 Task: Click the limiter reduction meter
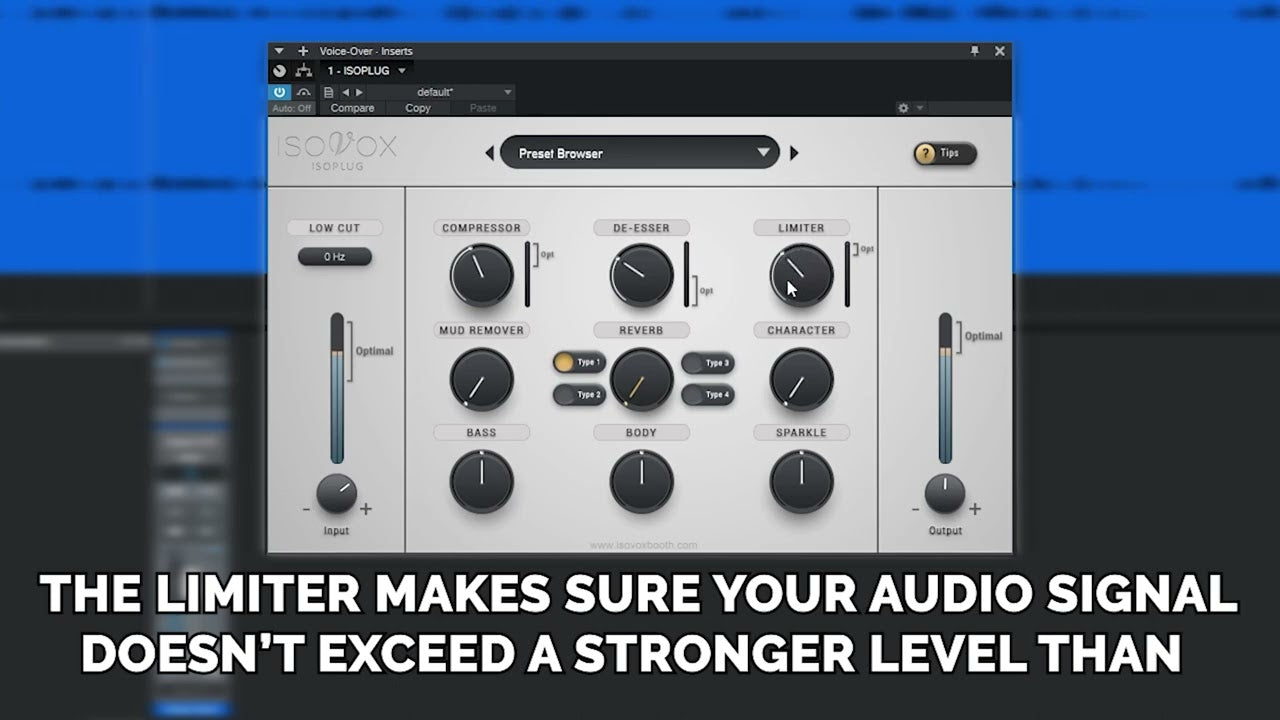[x=848, y=274]
